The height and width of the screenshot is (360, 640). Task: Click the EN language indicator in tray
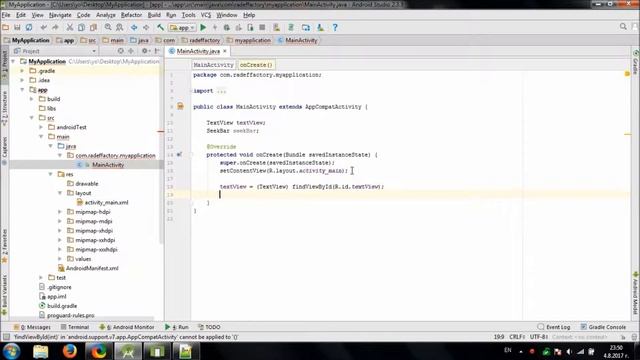pyautogui.click(x=508, y=350)
